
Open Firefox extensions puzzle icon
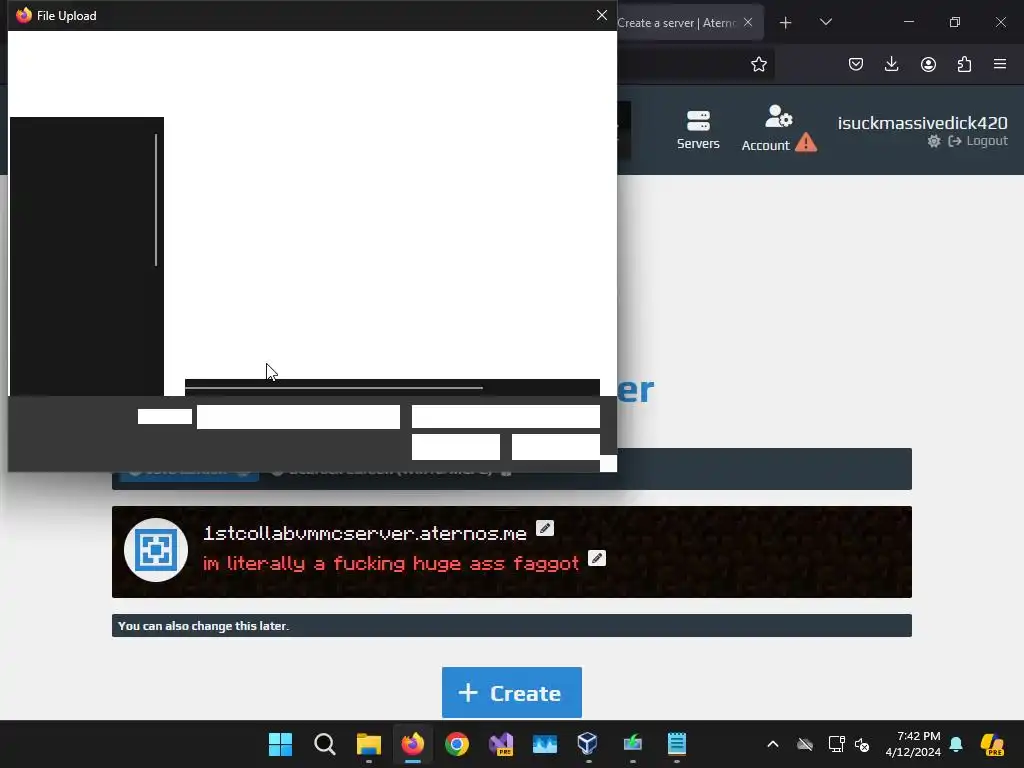964,64
